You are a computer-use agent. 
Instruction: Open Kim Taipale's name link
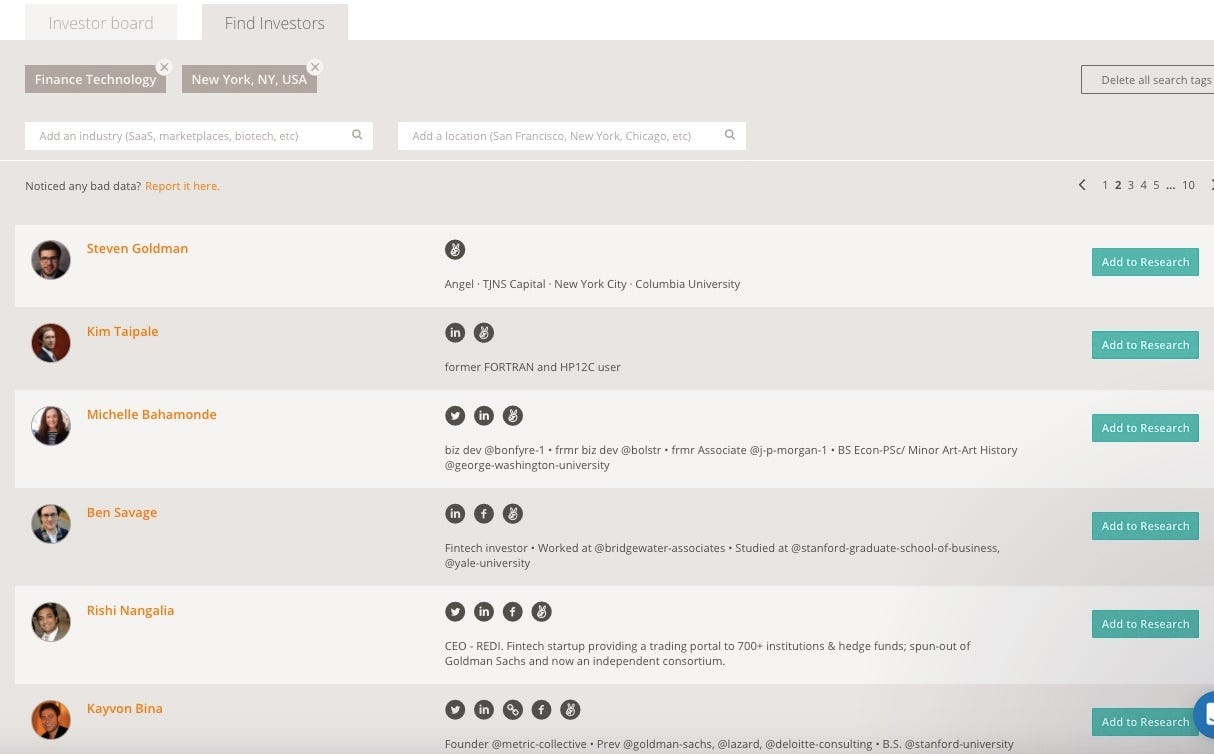coord(122,331)
